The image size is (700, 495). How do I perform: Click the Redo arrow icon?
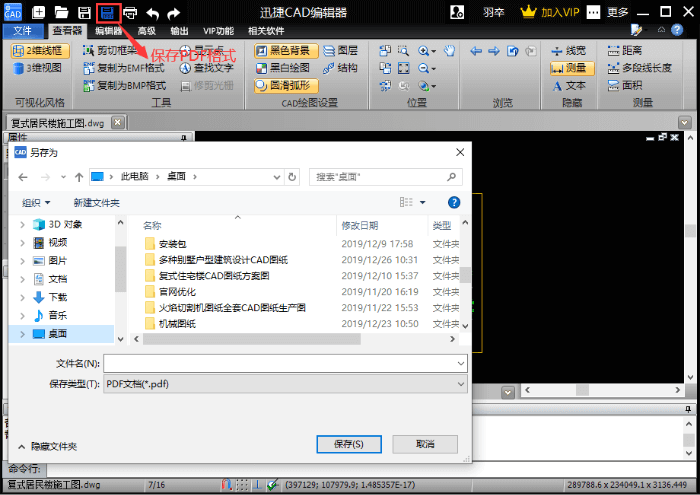pos(173,13)
